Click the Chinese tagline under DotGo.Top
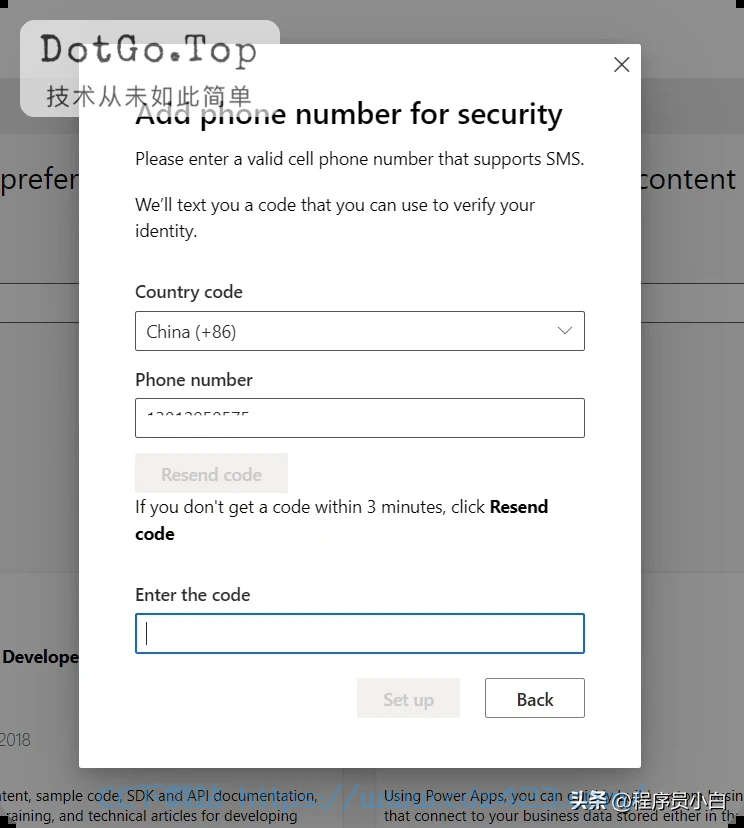 point(148,97)
